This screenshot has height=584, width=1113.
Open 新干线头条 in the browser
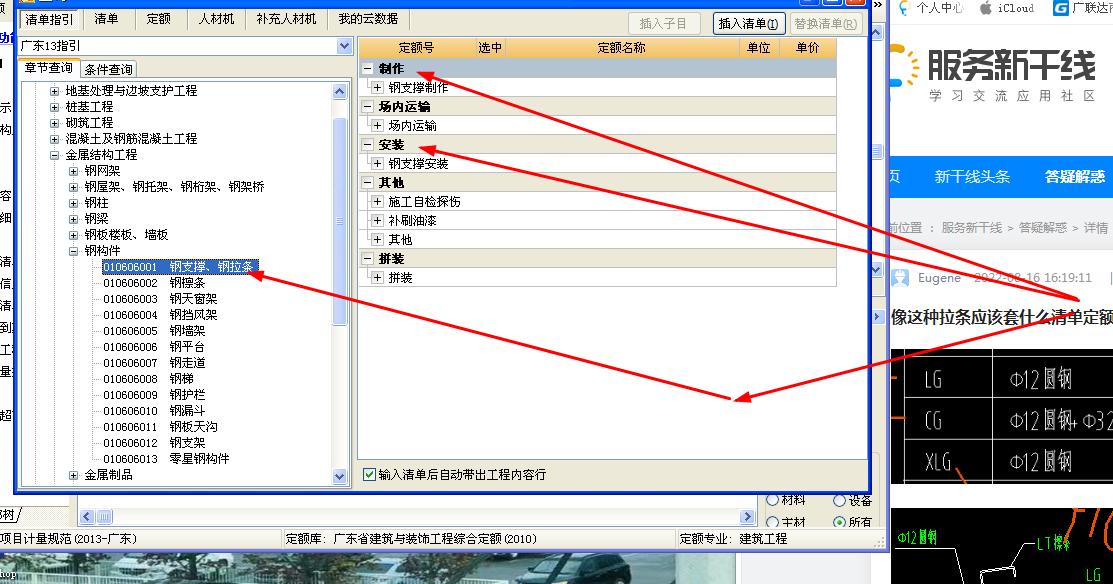(972, 177)
